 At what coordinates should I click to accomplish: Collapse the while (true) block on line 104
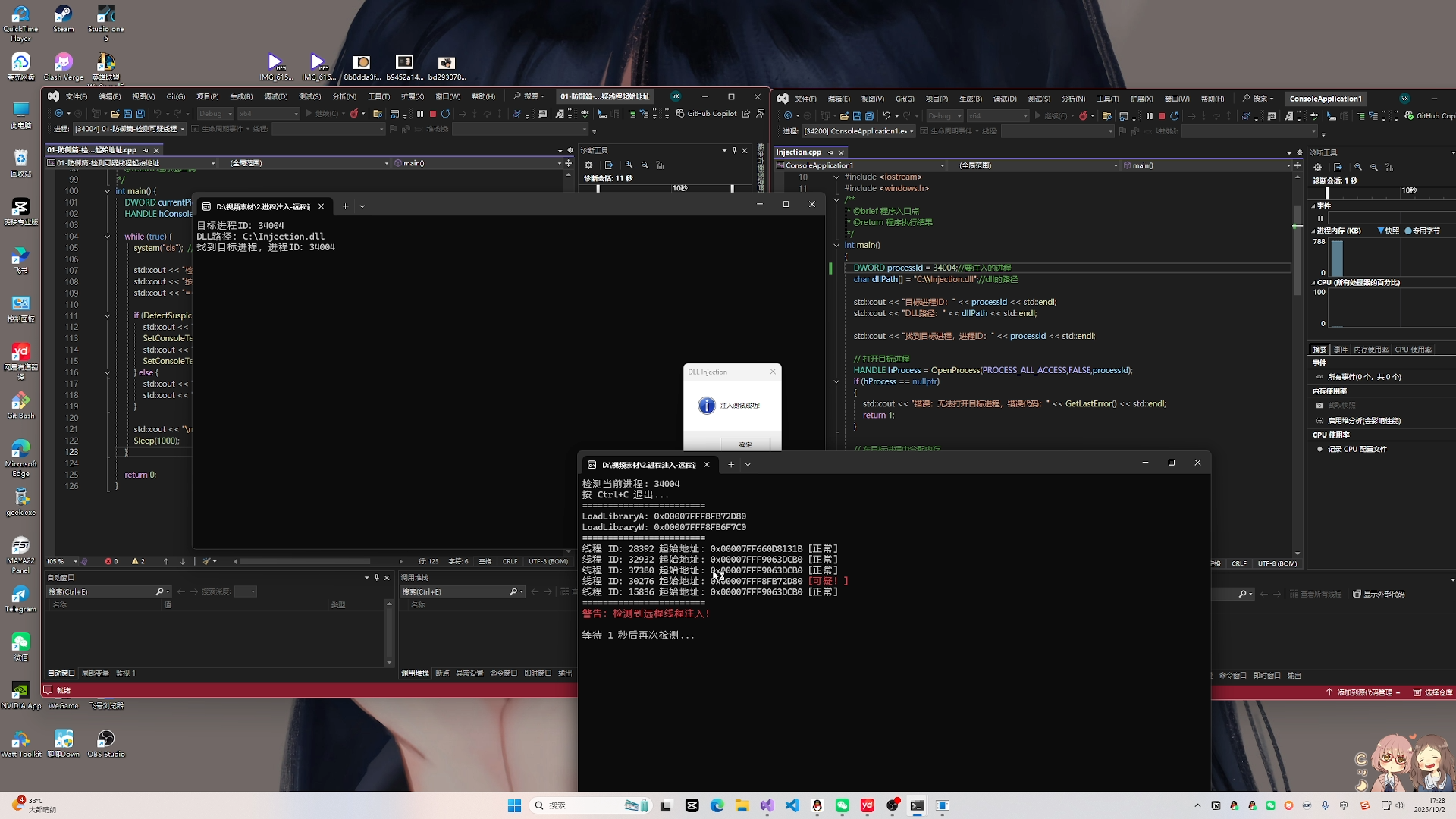[x=107, y=237]
